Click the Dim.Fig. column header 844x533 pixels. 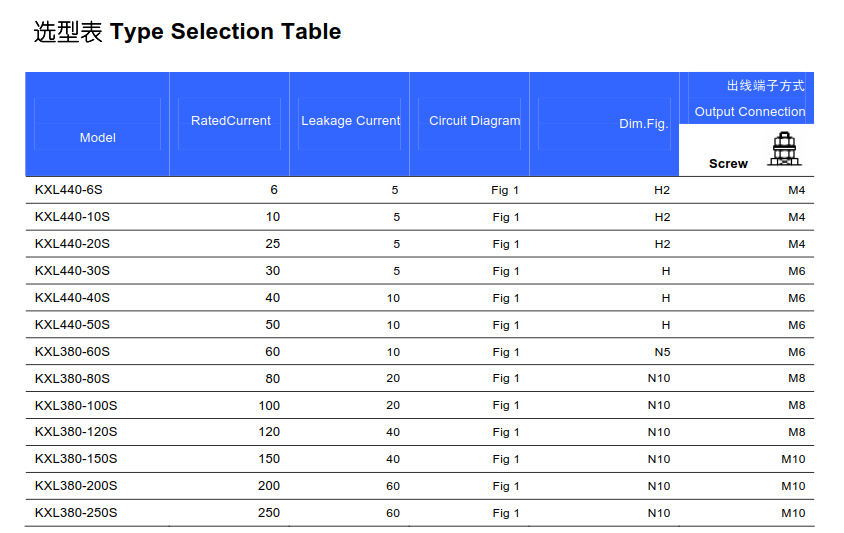coord(643,124)
